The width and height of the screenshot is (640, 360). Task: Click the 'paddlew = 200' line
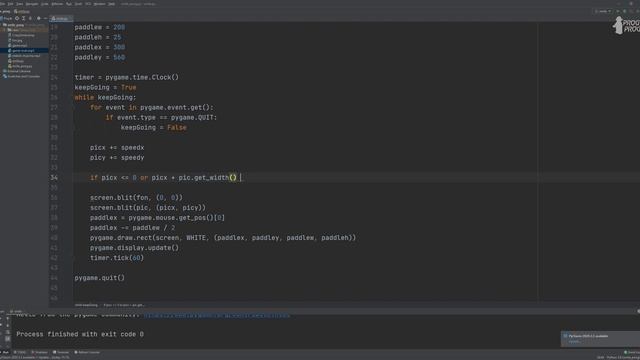click(100, 27)
